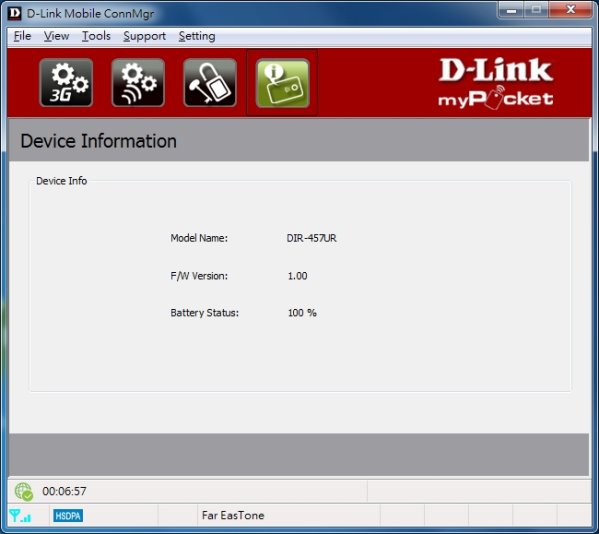Viewport: 599px width, 534px height.
Task: Open the Setting menu
Action: (197, 36)
